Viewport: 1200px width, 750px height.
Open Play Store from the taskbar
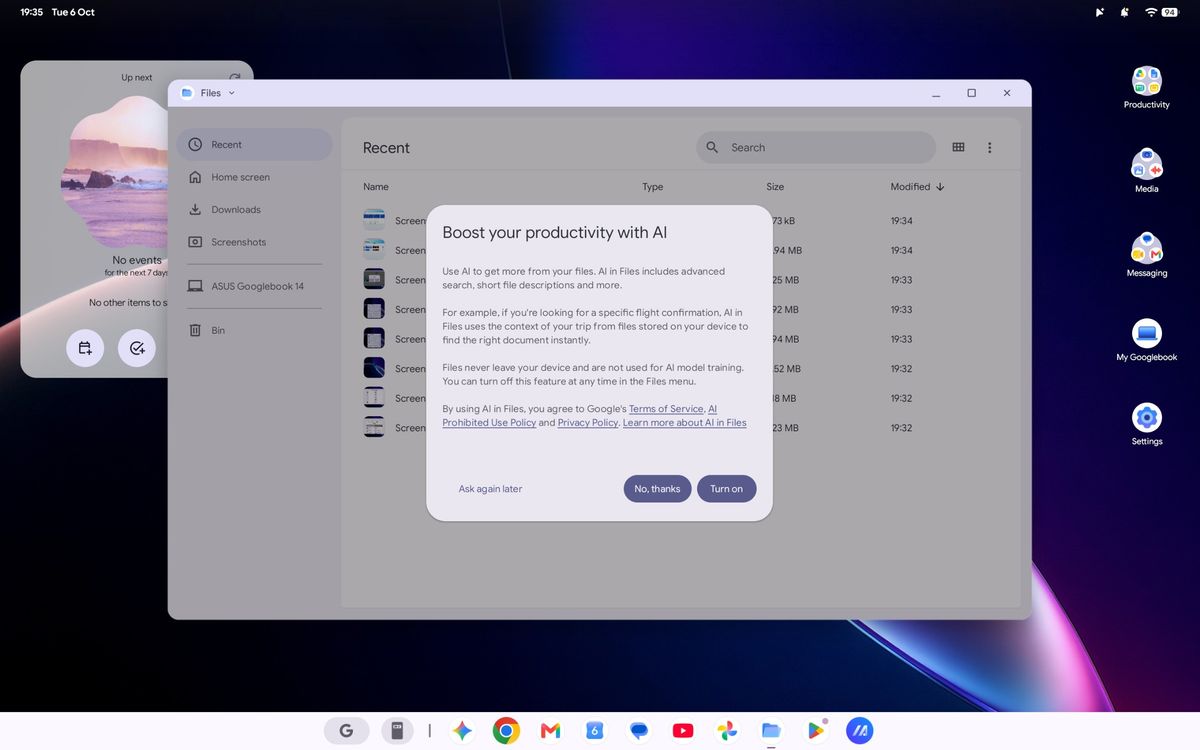click(x=816, y=731)
